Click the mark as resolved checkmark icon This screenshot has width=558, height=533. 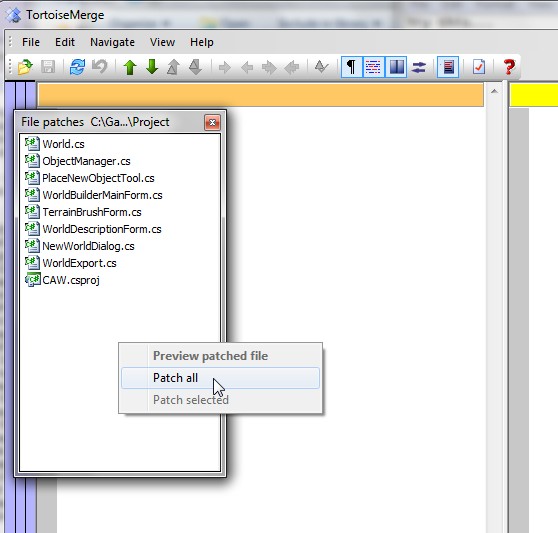[479, 67]
